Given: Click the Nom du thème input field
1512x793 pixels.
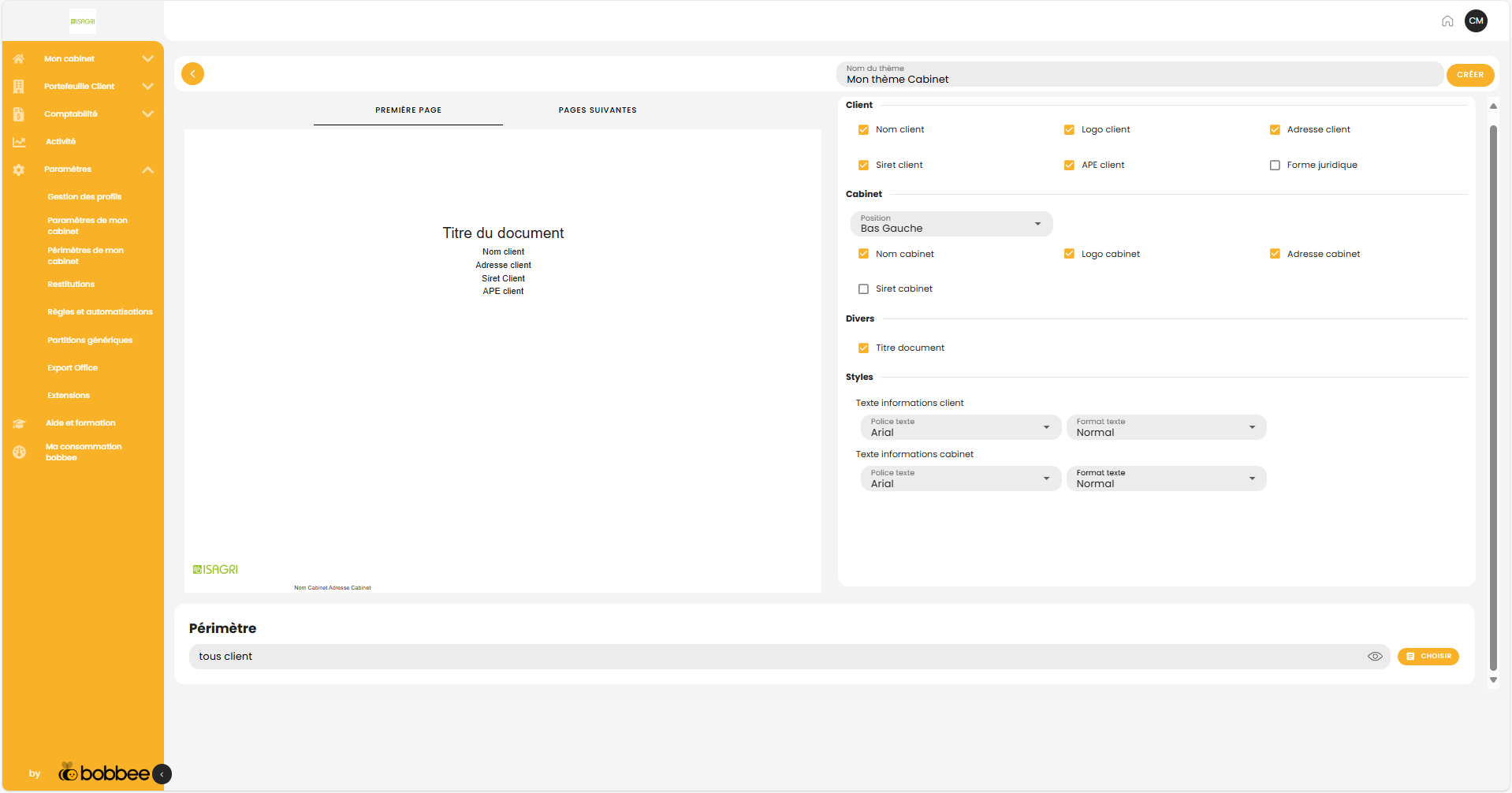Looking at the screenshot, I should pos(1140,74).
